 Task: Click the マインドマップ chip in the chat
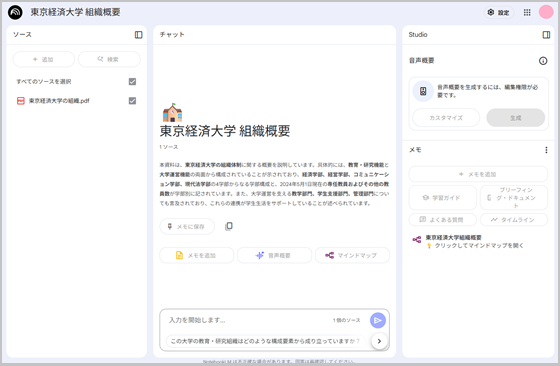pos(352,255)
